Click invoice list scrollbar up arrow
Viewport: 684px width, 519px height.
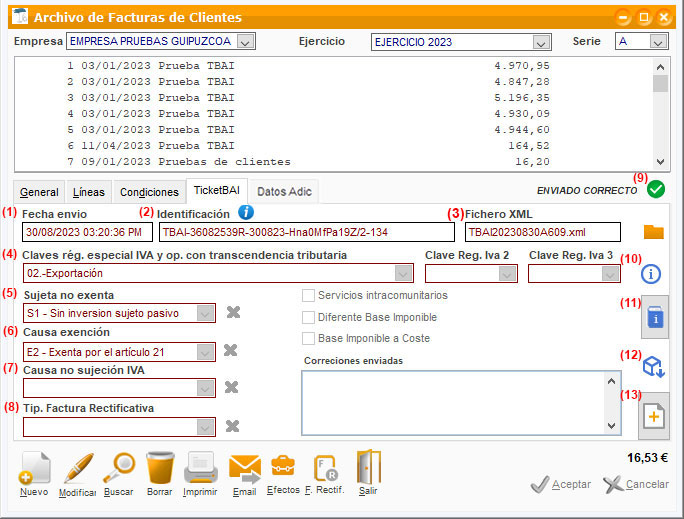660,67
